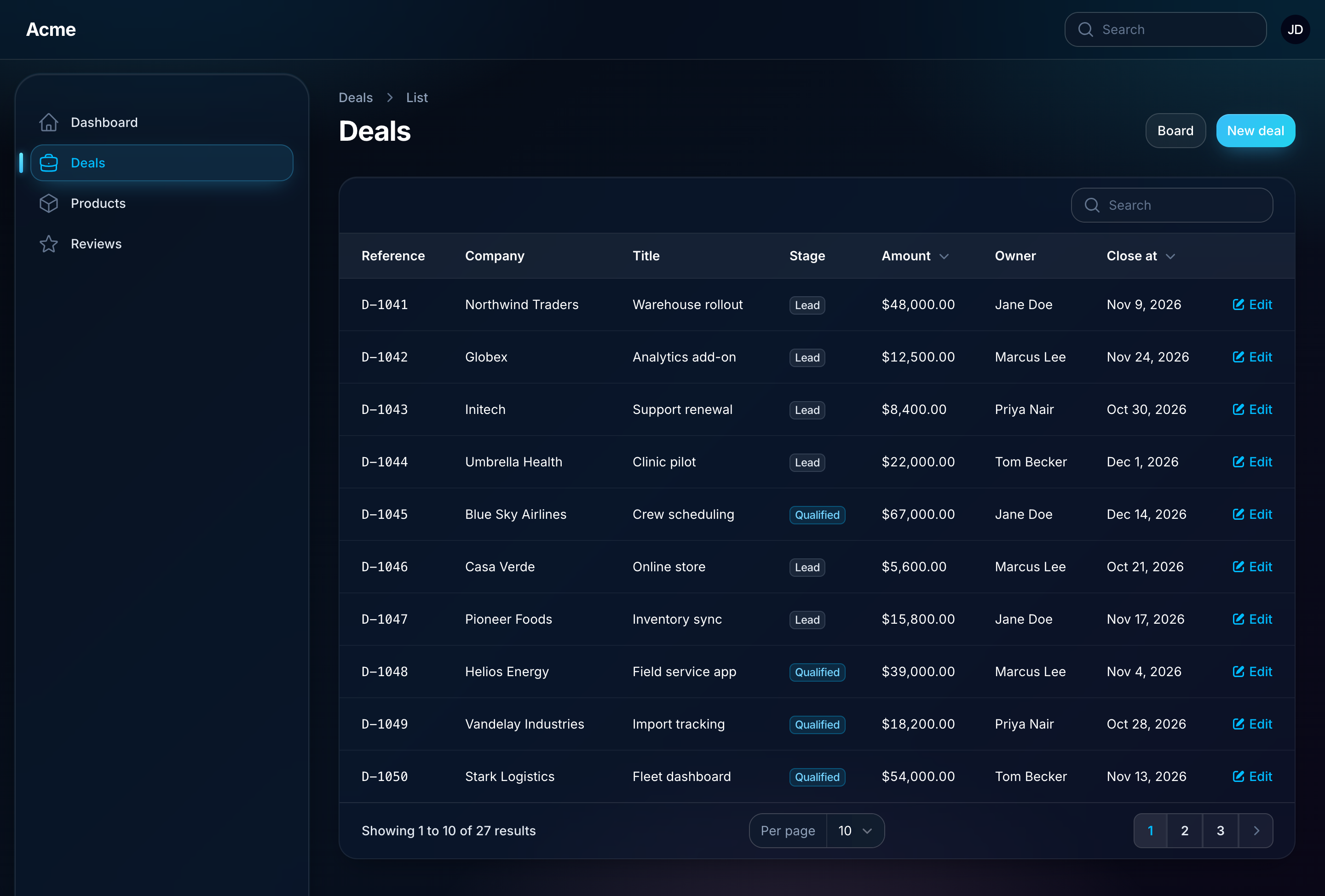1325x896 pixels.
Task: Go to Products in the sidebar
Action: pyautogui.click(x=162, y=203)
